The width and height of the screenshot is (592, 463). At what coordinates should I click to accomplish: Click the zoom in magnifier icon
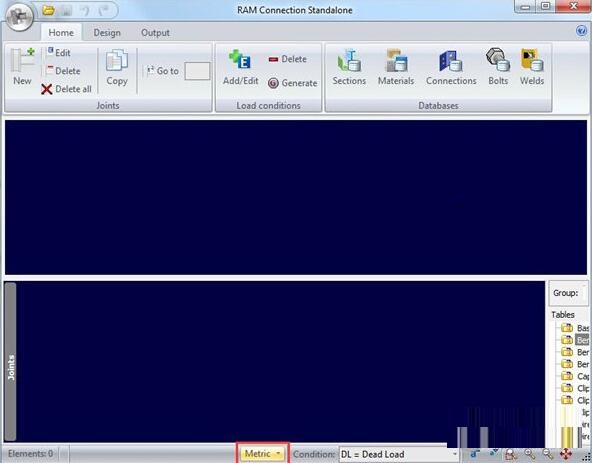[x=530, y=454]
